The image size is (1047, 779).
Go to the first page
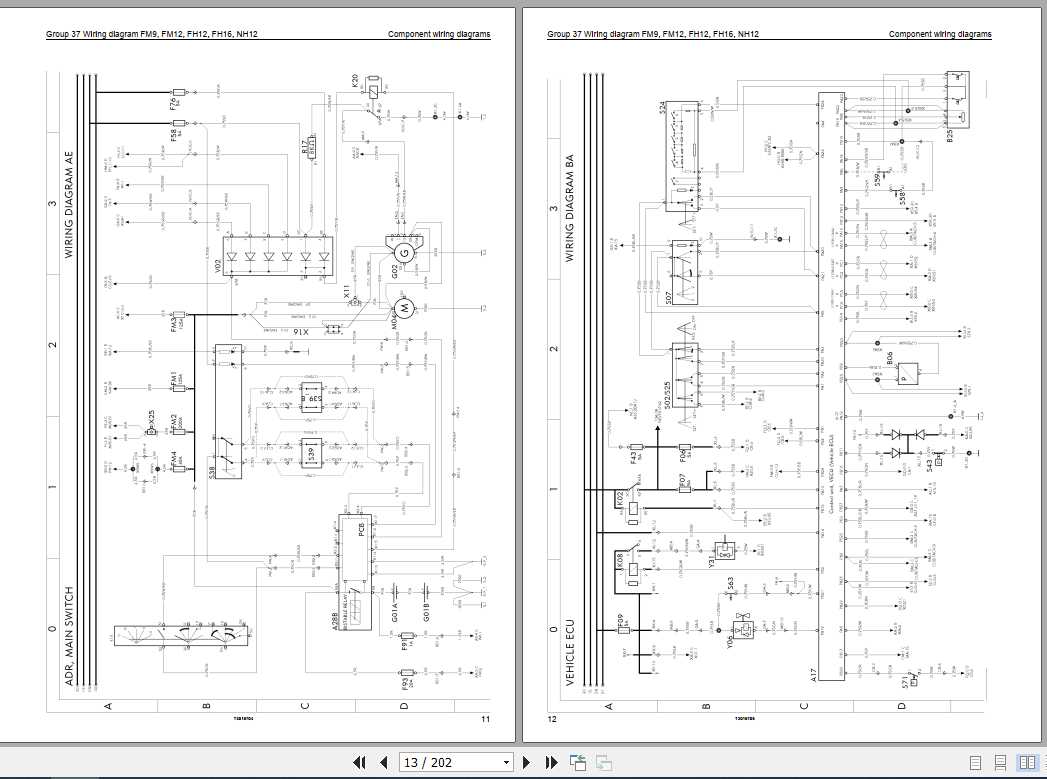tap(359, 762)
